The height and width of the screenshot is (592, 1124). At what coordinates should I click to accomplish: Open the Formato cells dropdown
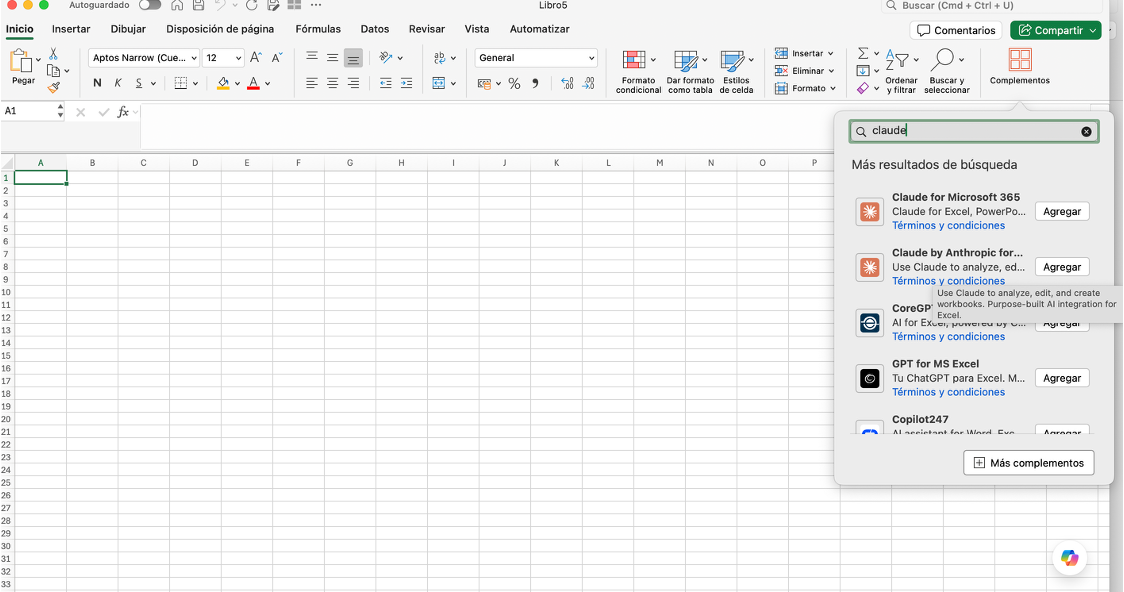(806, 88)
